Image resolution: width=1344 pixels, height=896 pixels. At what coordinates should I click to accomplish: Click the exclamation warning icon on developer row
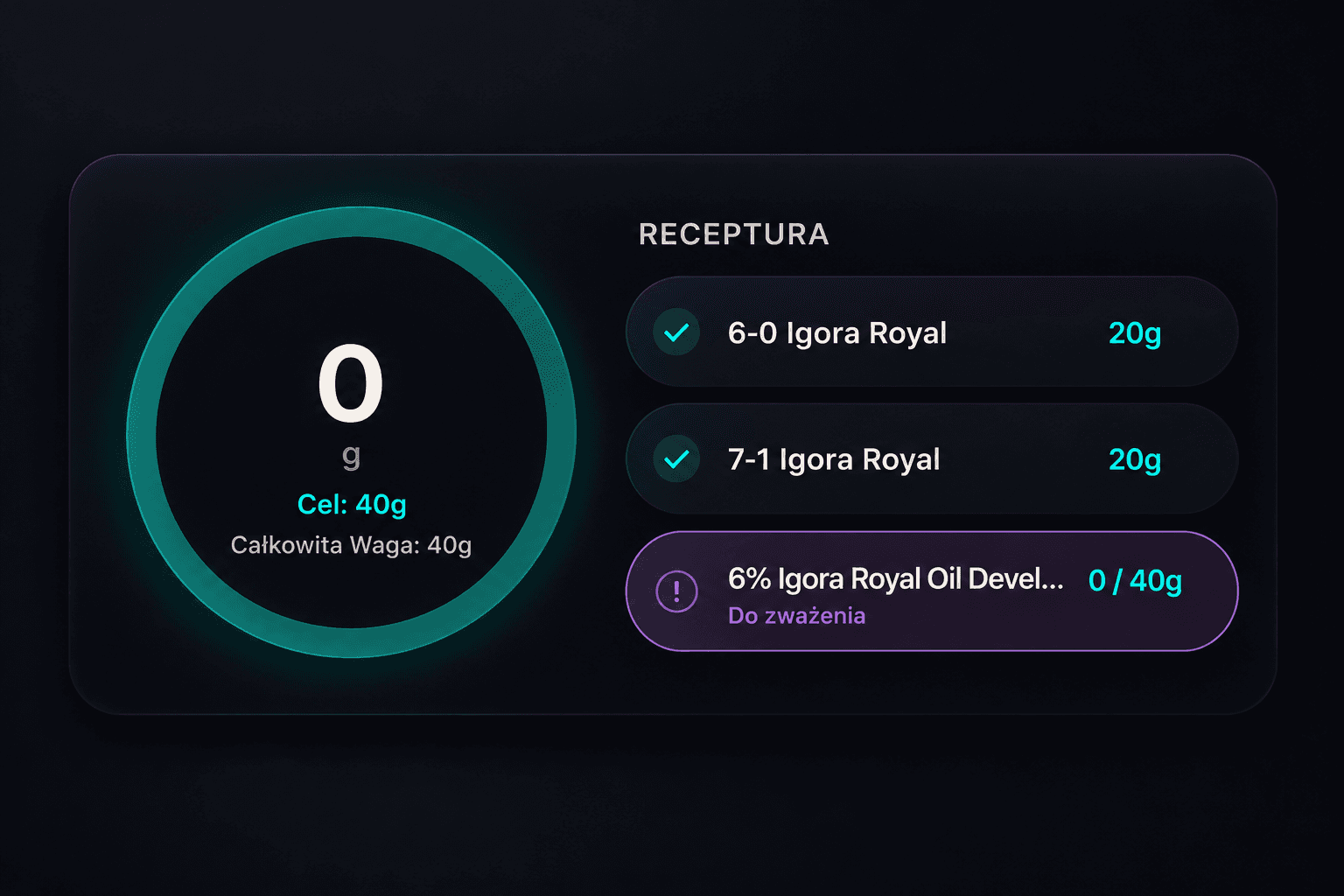pos(676,591)
